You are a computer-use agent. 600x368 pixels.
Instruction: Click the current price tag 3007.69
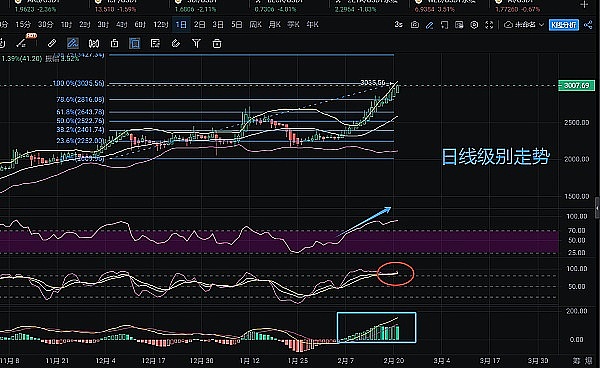point(576,85)
